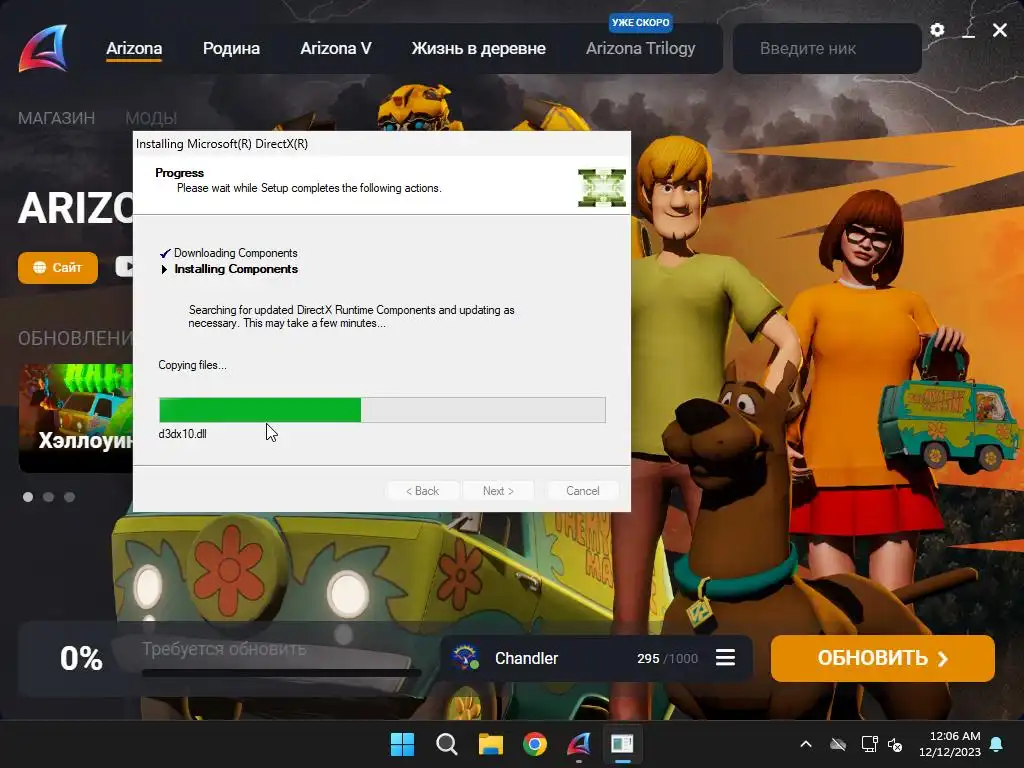The image size is (1024, 768).
Task: Open the Windows Start menu
Action: pyautogui.click(x=402, y=744)
